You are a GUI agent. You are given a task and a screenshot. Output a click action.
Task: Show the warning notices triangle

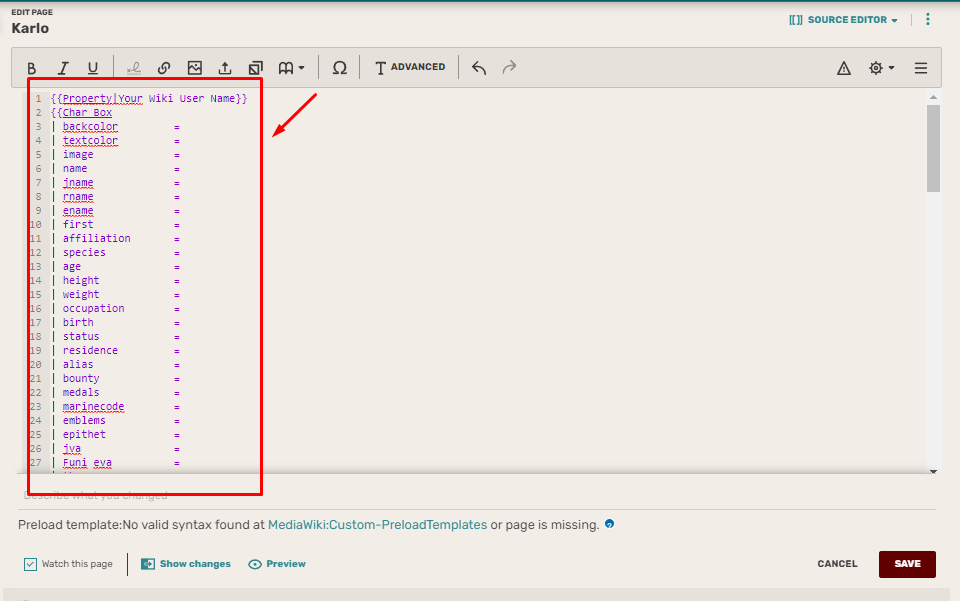coord(844,68)
